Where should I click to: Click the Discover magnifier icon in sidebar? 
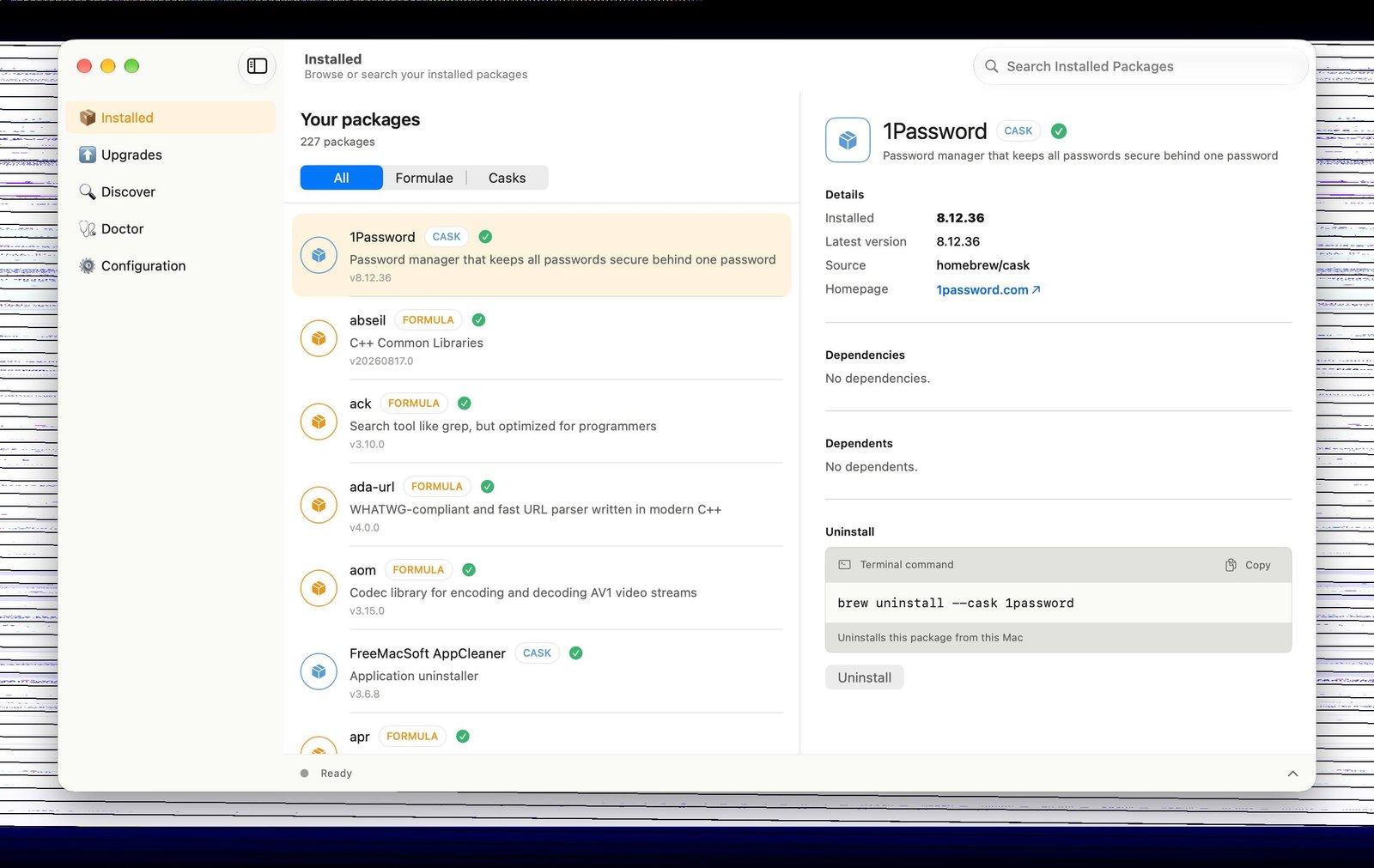pyautogui.click(x=87, y=191)
